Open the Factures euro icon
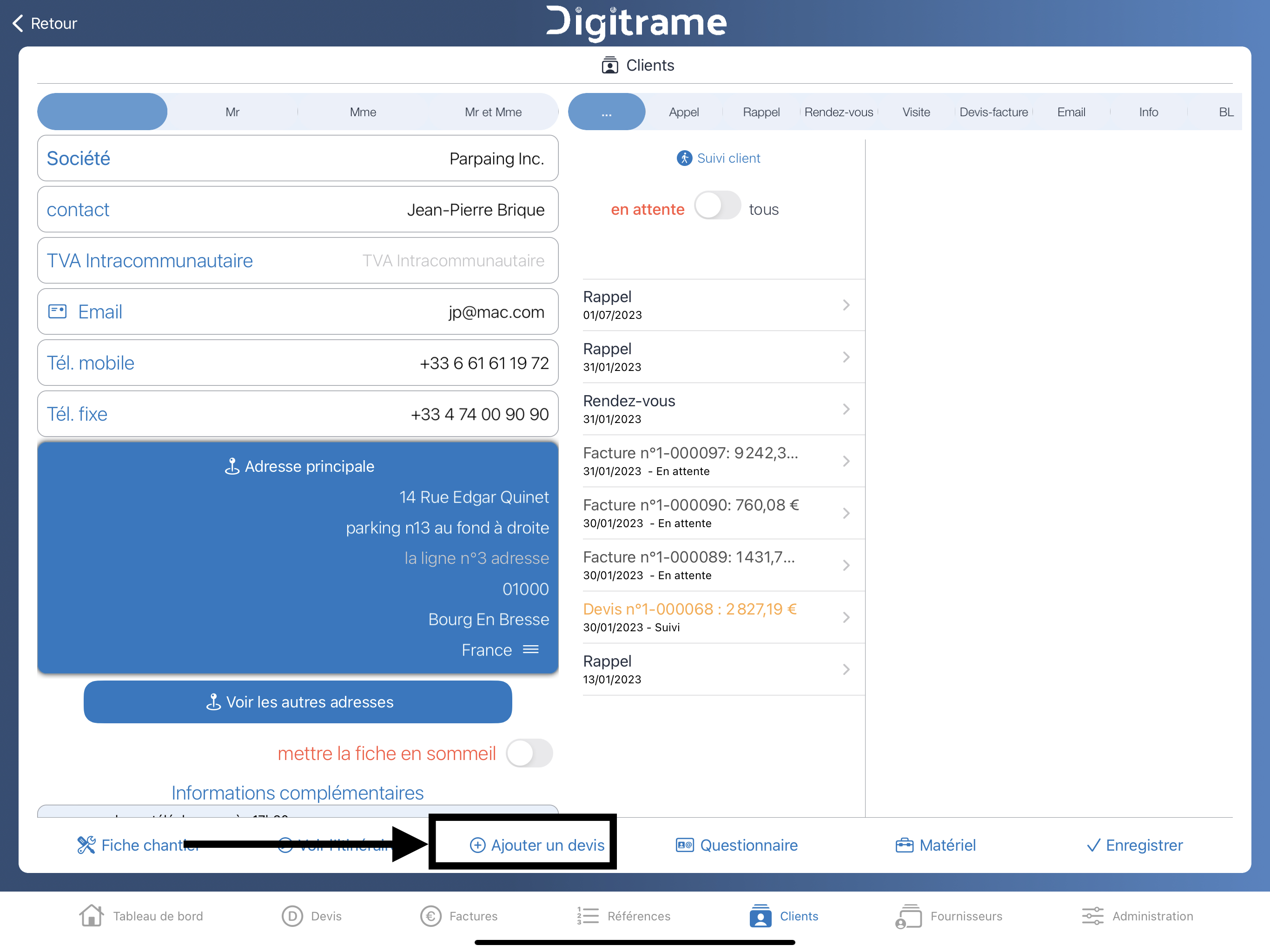Screen dimensions: 1270x952 point(430,916)
